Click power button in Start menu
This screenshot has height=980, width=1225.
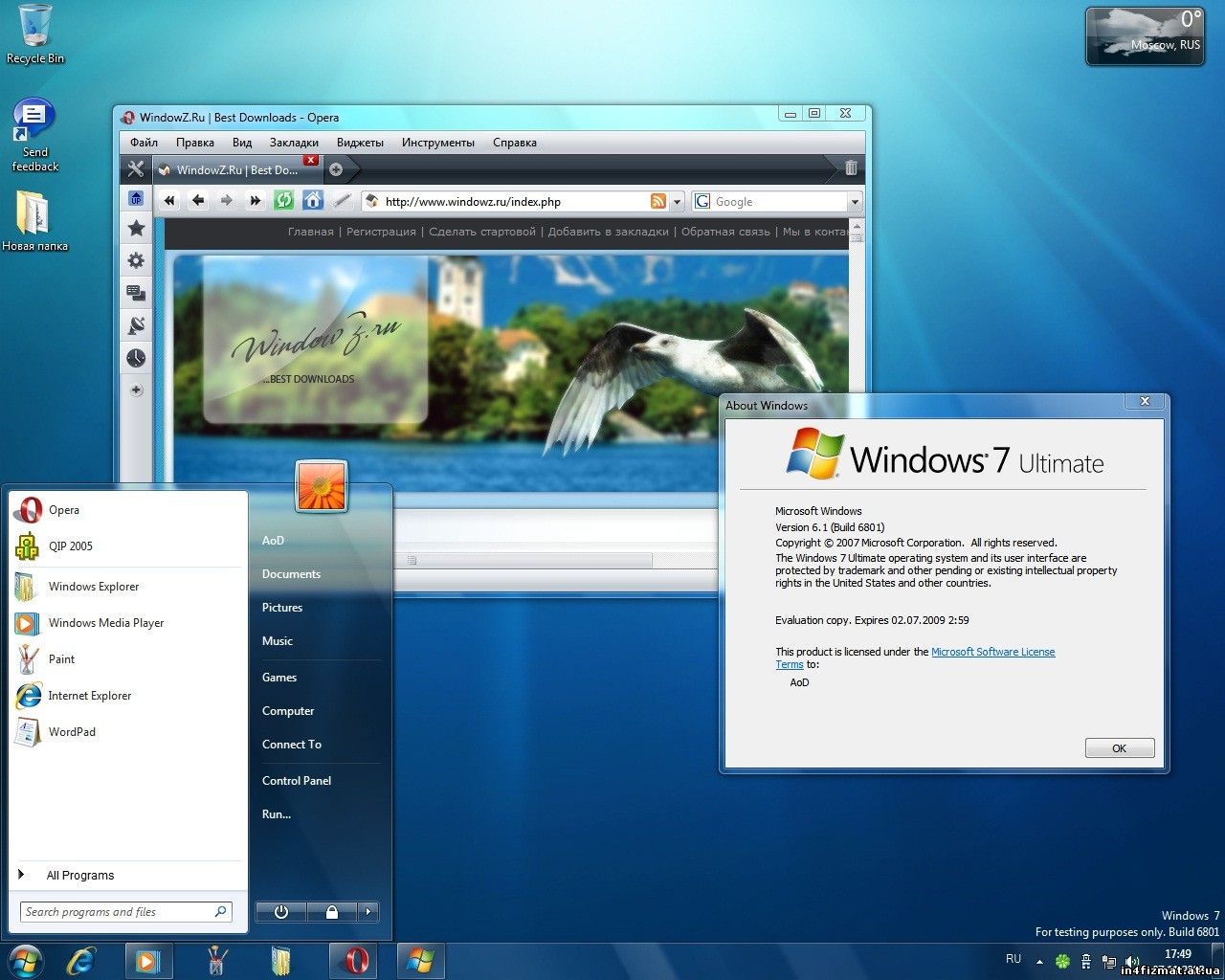point(281,912)
